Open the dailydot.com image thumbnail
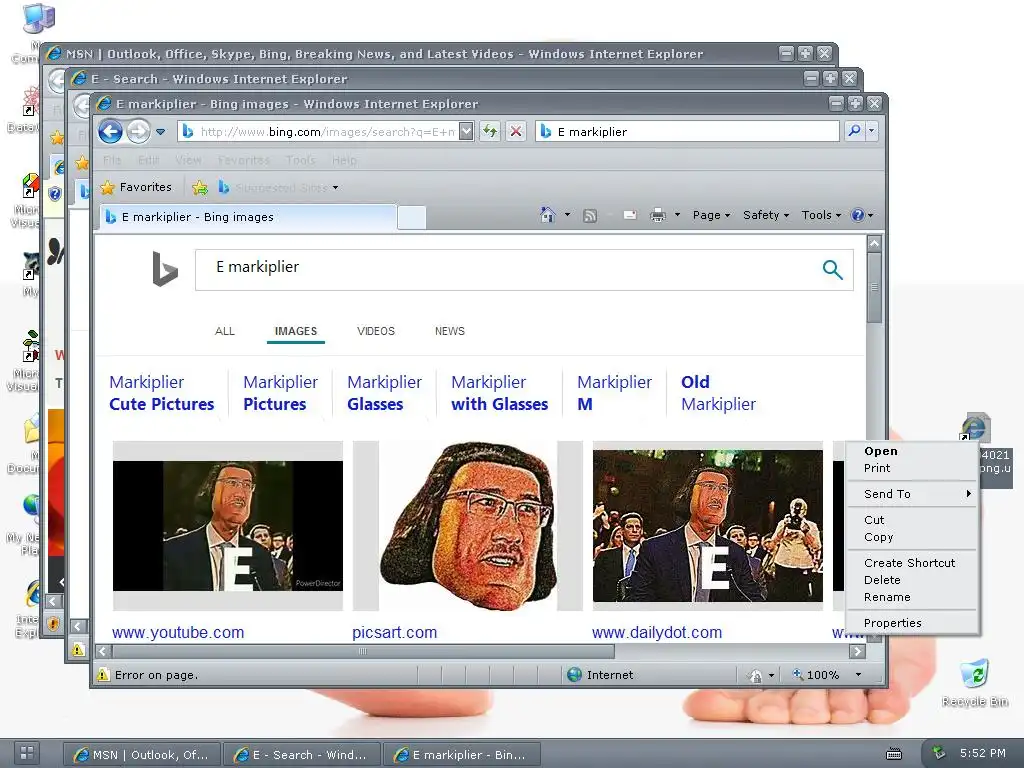 click(x=708, y=526)
